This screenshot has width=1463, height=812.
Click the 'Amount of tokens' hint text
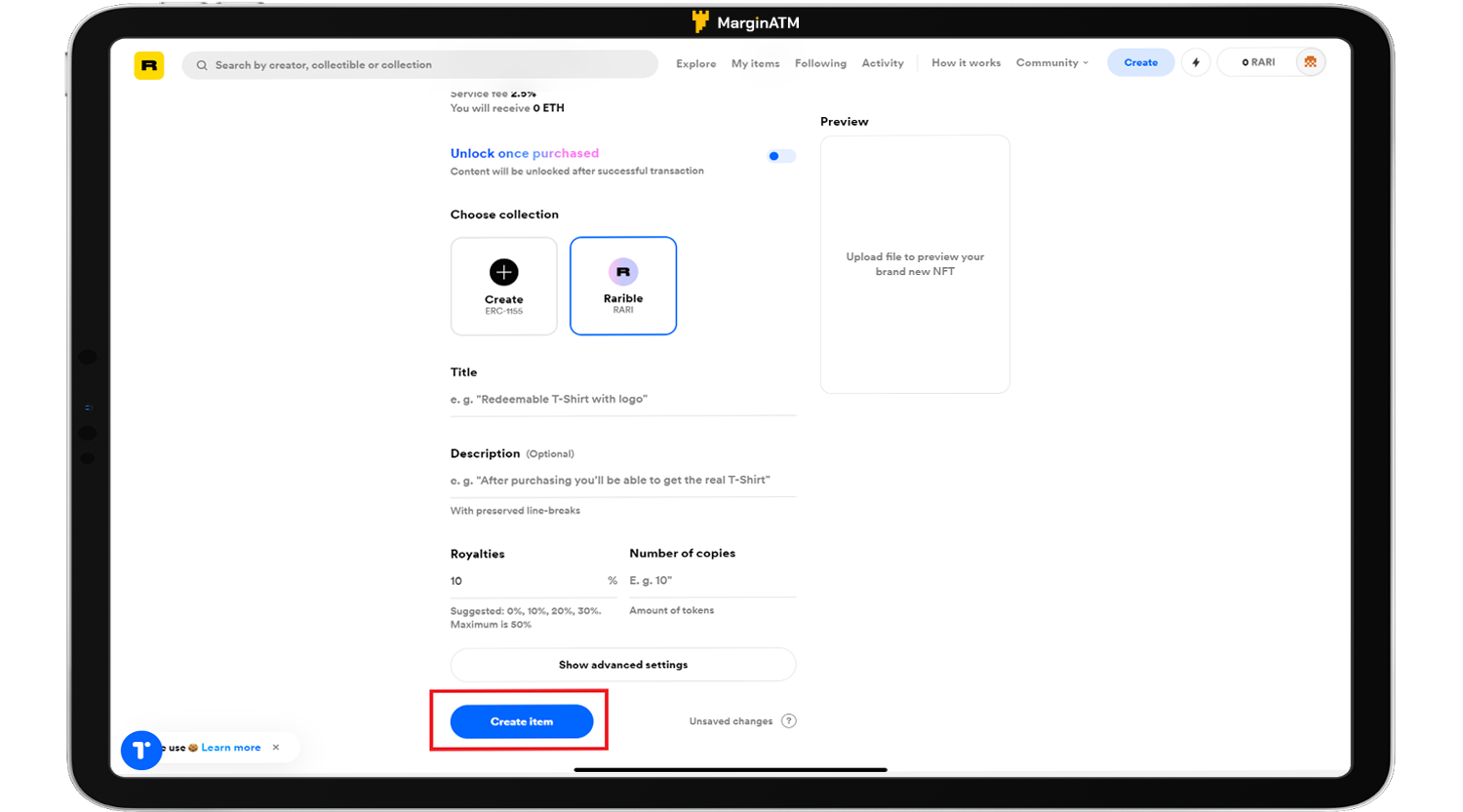672,610
